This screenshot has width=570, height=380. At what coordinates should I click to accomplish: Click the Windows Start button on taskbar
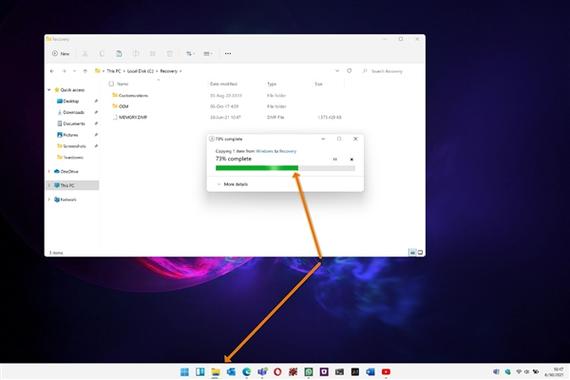click(184, 372)
